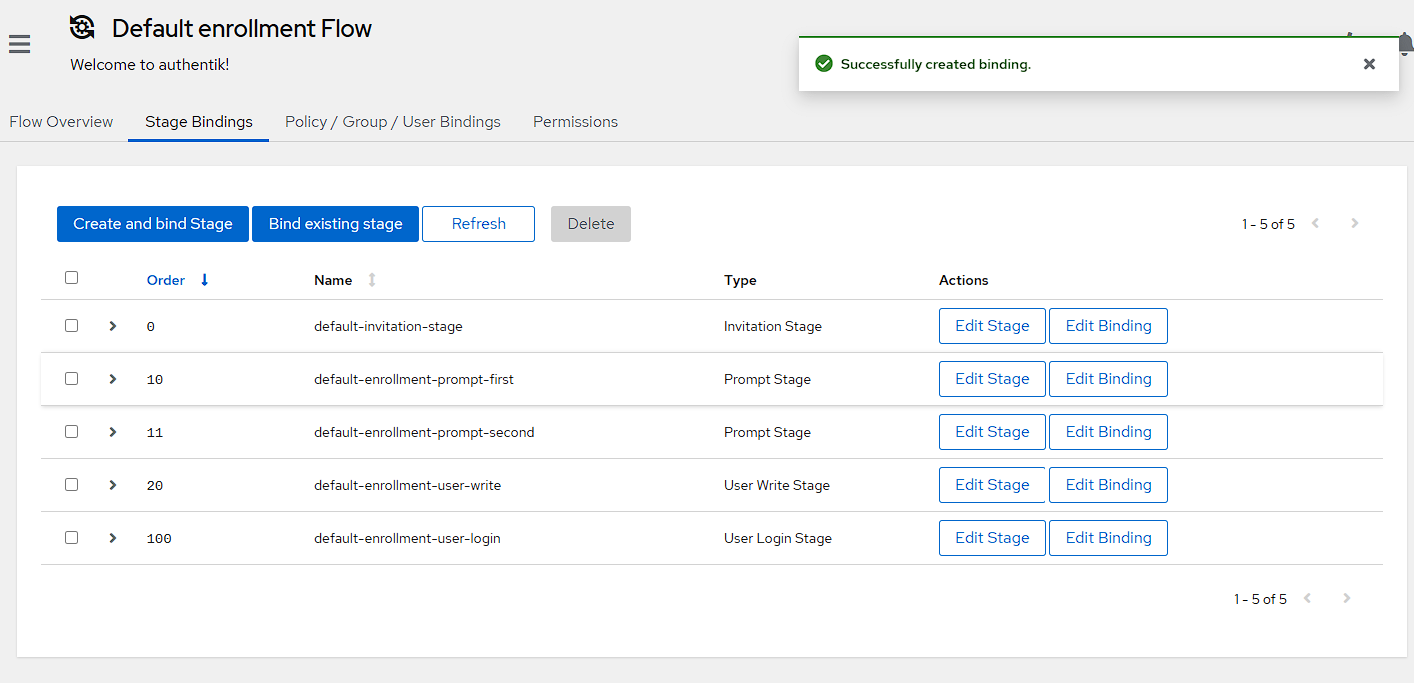Expand the default-enrollment-prompt-second row

[x=113, y=432]
